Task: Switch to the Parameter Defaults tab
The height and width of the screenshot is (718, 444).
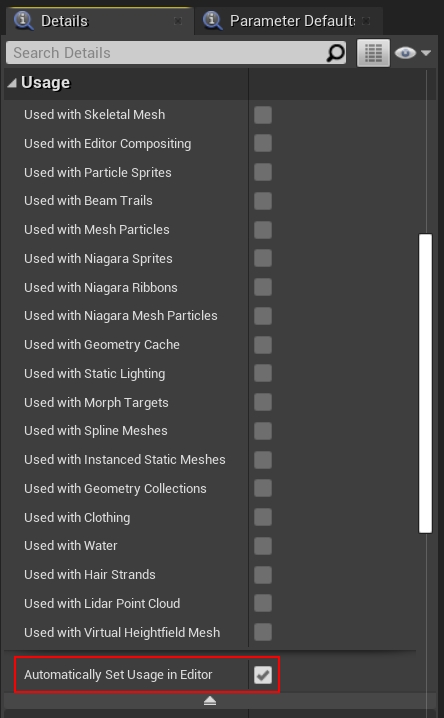Action: pos(288,21)
